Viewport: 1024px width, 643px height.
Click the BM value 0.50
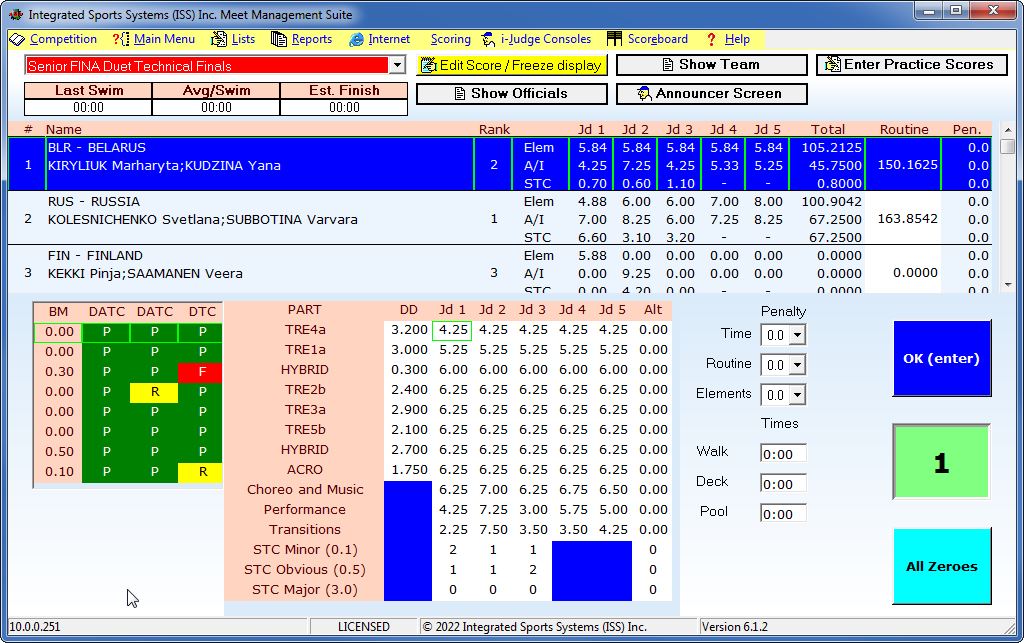(59, 452)
